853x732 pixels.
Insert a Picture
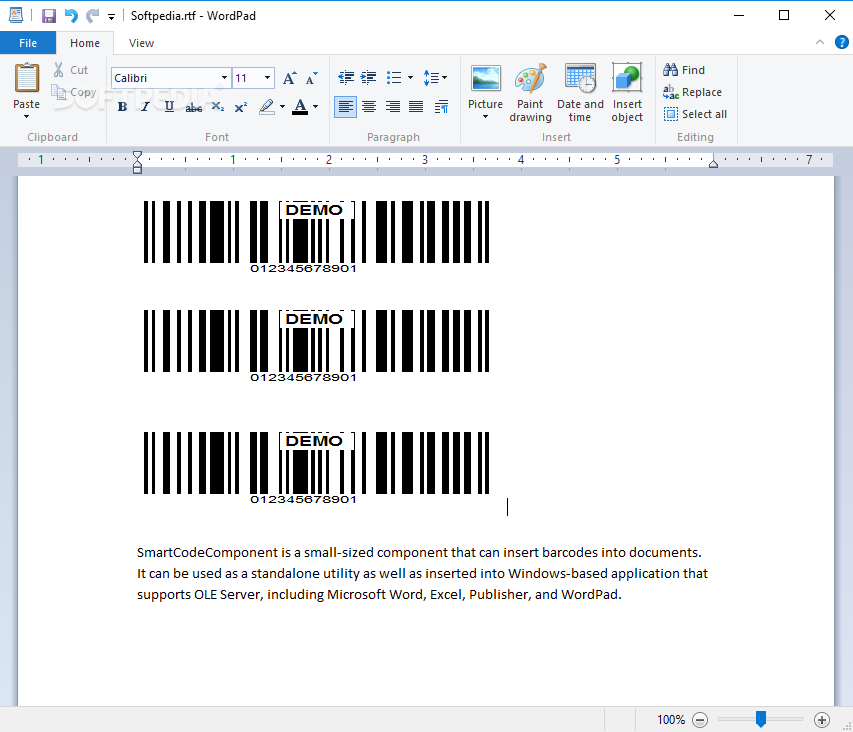[x=485, y=85]
